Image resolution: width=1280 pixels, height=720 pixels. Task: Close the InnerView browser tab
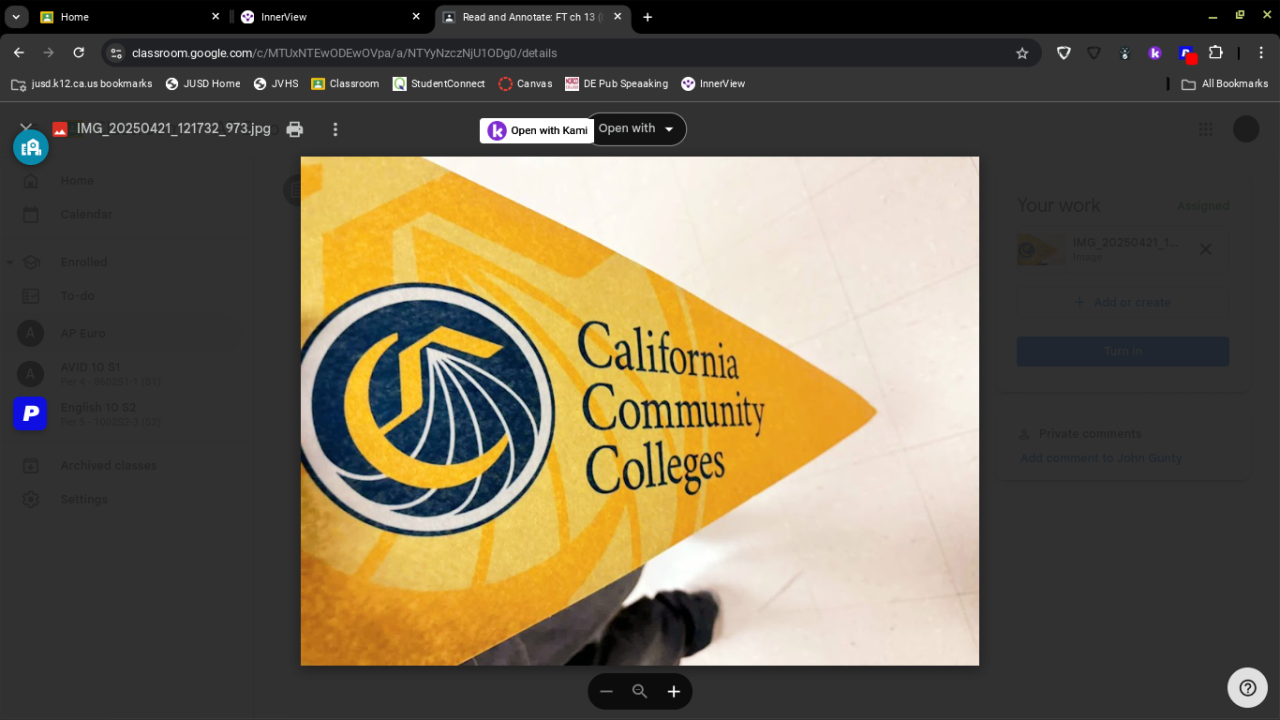(x=416, y=17)
